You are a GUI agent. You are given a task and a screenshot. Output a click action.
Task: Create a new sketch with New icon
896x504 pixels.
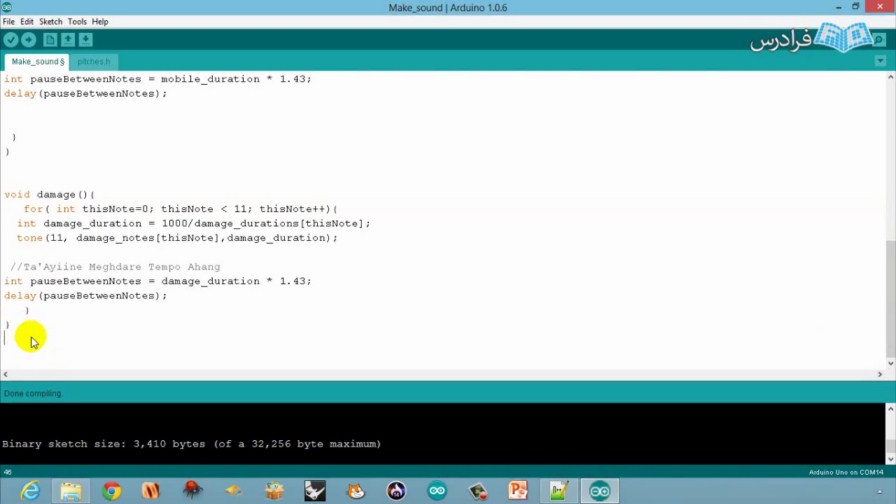[x=50, y=40]
